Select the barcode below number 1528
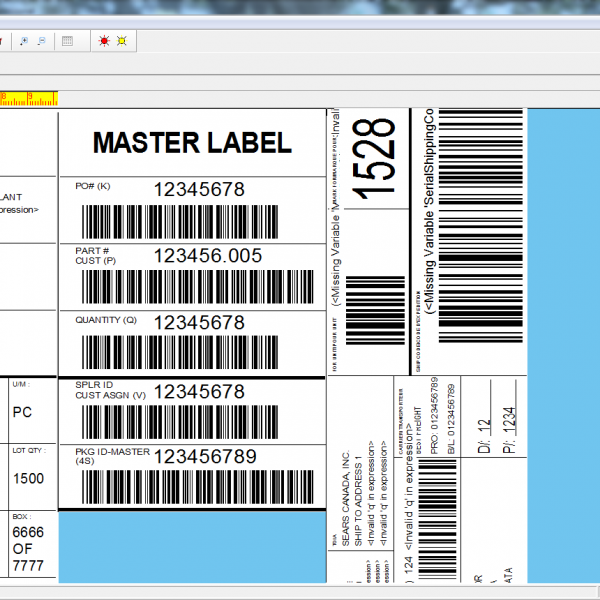This screenshot has width=600, height=600. 375,310
